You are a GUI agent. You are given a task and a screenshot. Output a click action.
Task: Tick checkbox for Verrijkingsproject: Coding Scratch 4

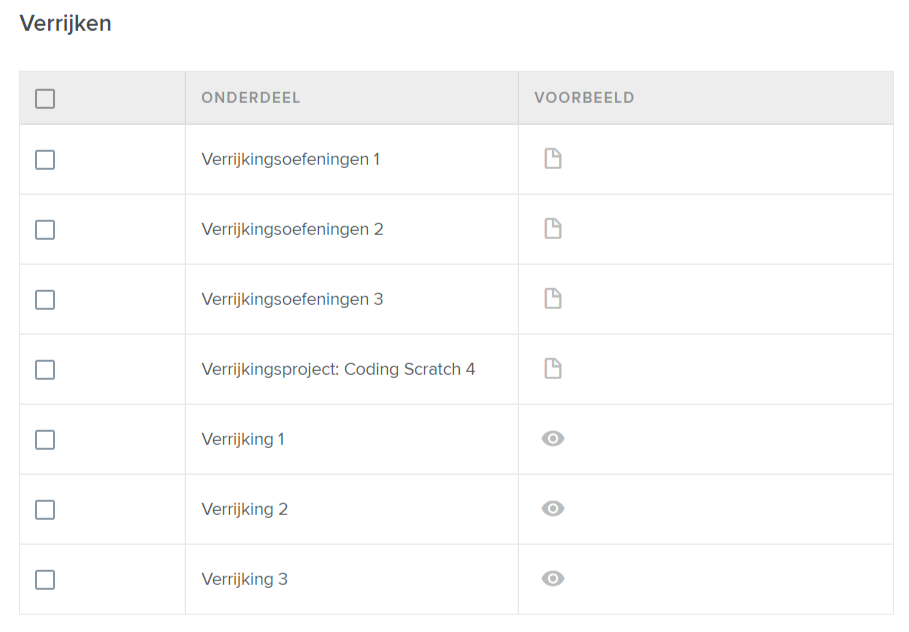point(45,370)
